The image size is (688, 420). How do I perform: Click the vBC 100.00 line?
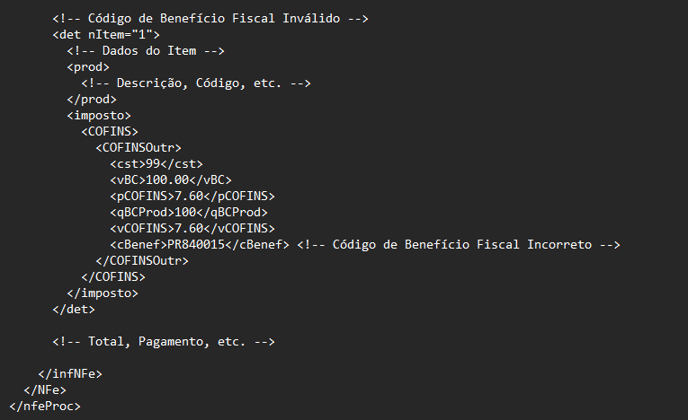171,180
